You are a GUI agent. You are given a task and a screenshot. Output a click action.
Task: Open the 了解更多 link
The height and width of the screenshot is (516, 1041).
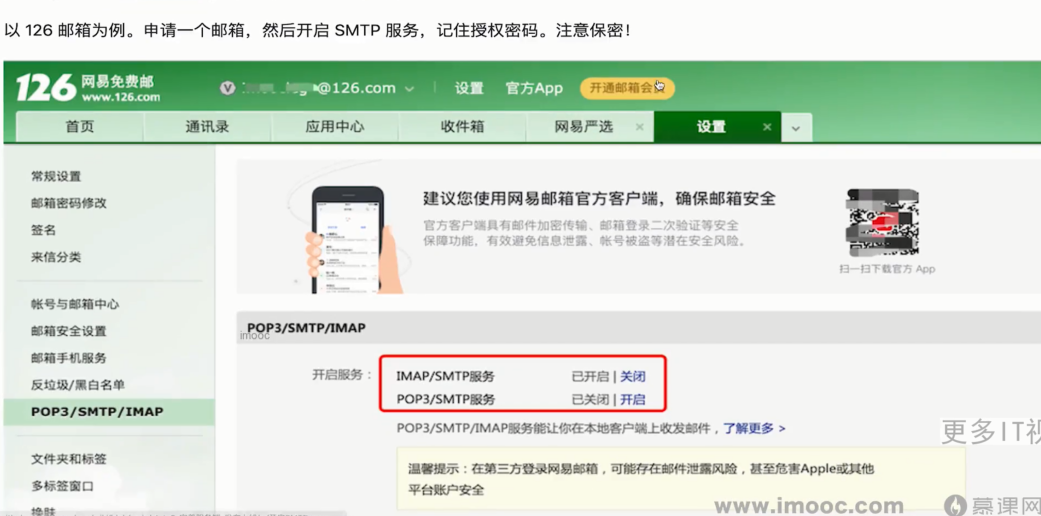pos(754,428)
